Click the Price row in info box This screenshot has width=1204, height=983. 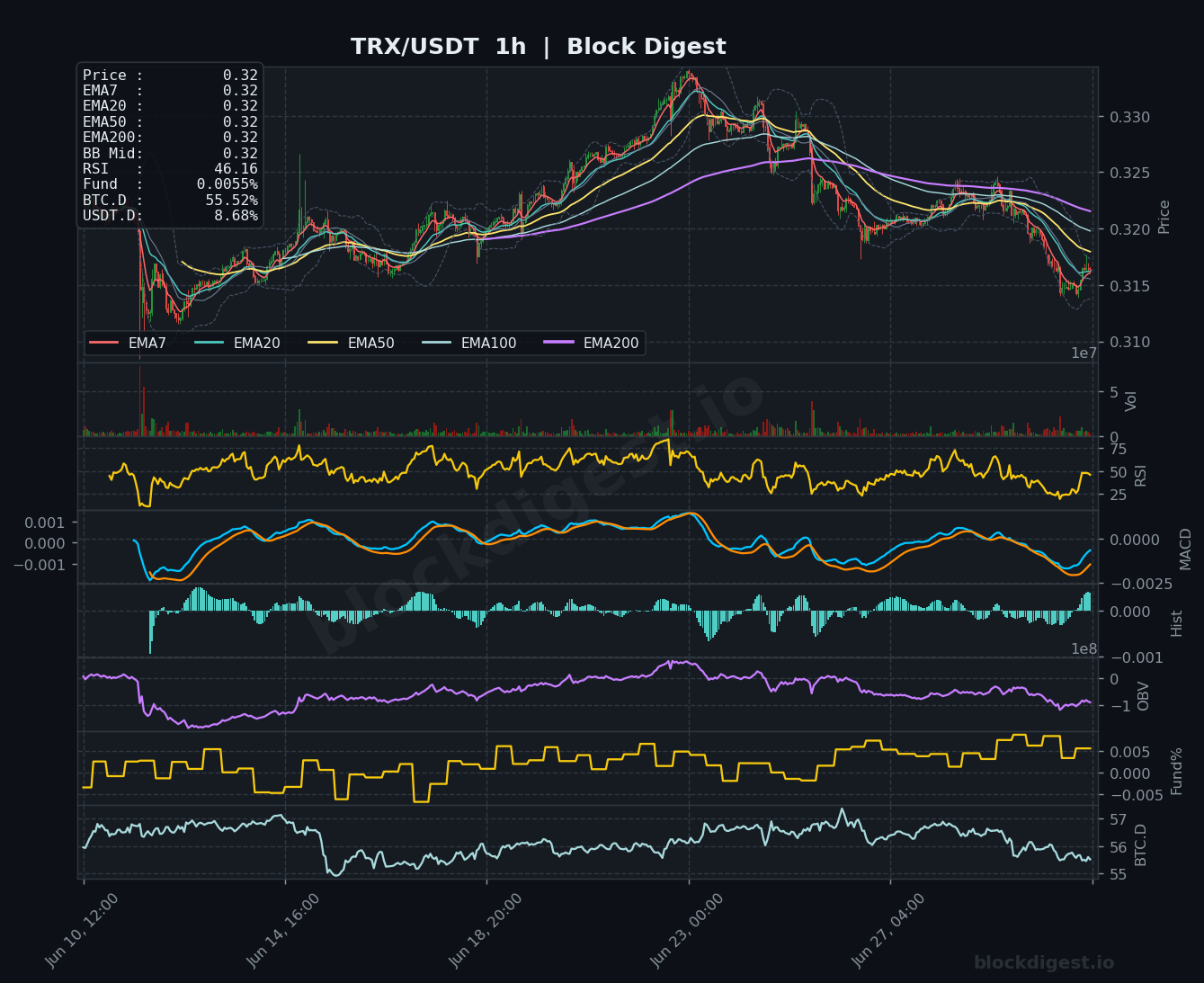(170, 76)
